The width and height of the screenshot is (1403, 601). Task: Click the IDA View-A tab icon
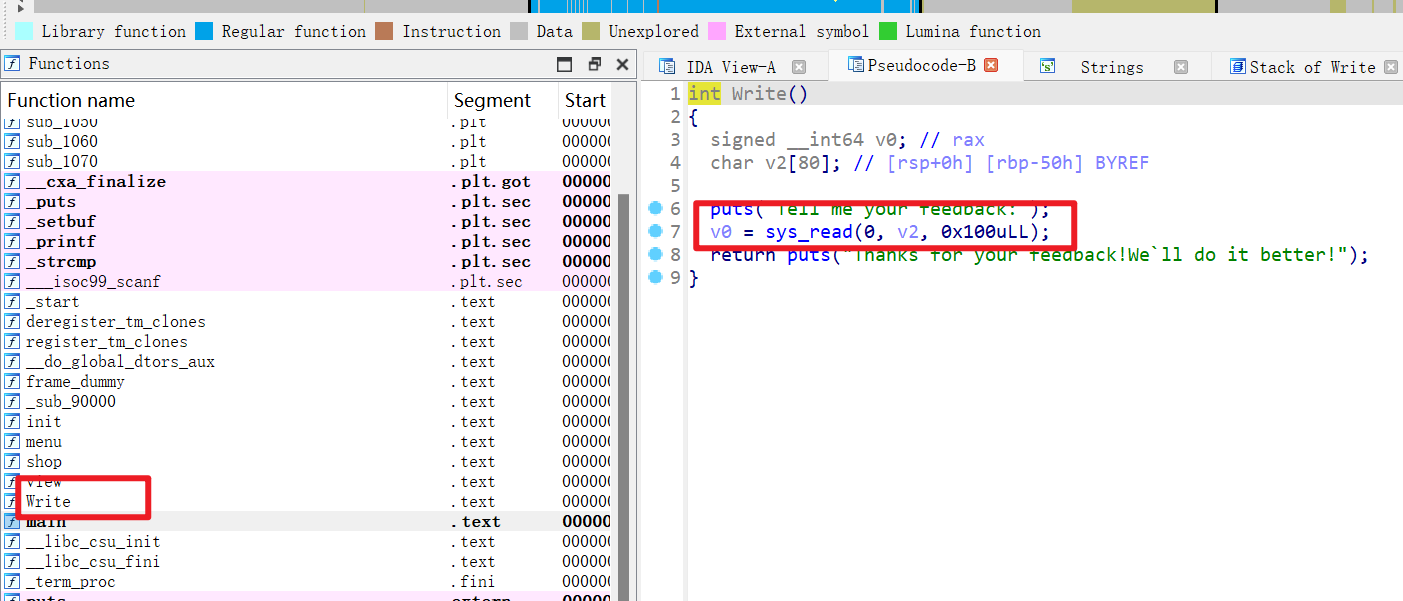pyautogui.click(x=667, y=67)
